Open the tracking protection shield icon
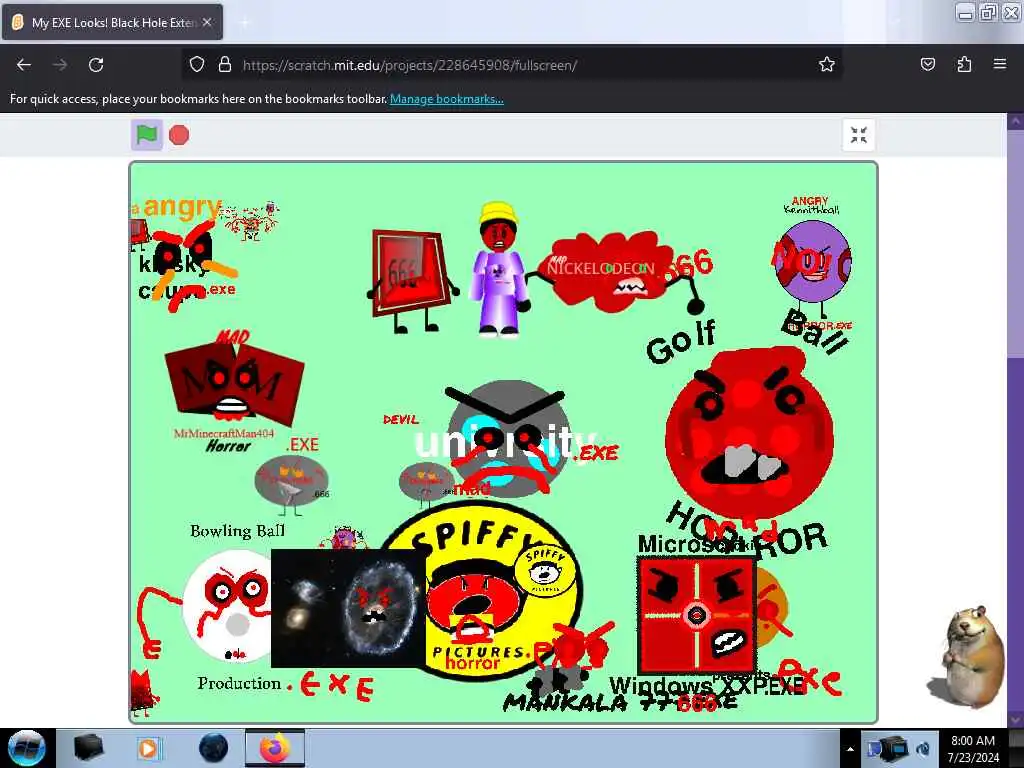Viewport: 1024px width, 768px height. (x=197, y=65)
